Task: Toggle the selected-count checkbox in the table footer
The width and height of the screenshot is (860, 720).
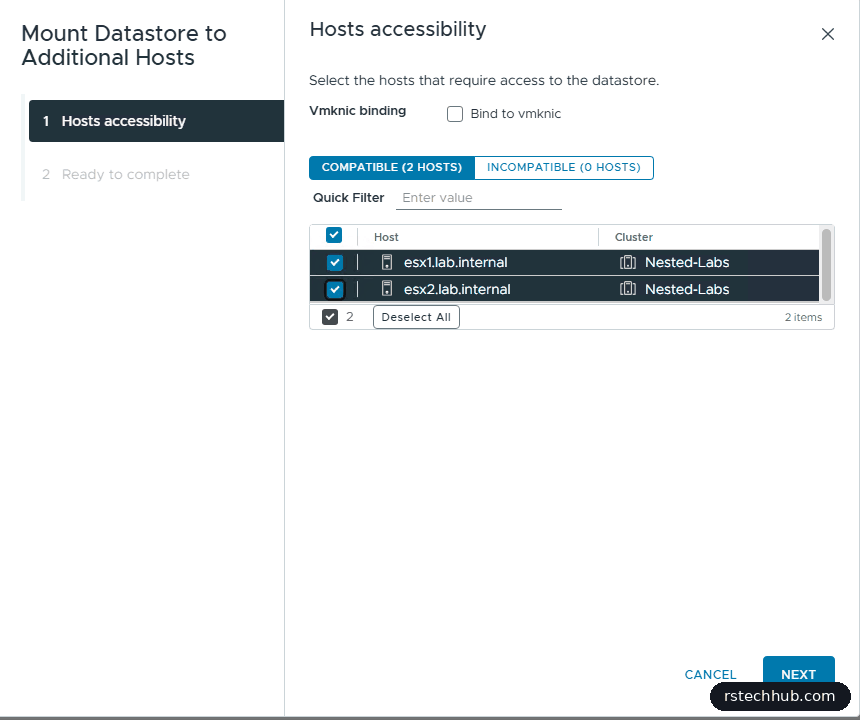Action: coord(330,317)
